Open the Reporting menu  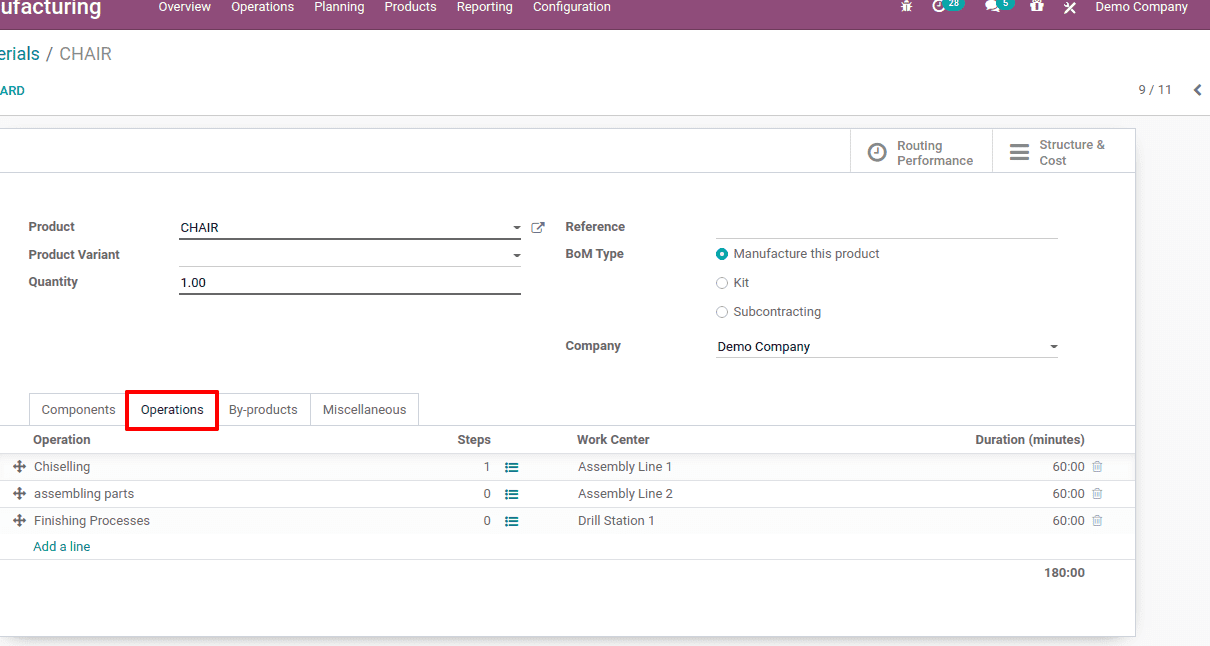[484, 7]
